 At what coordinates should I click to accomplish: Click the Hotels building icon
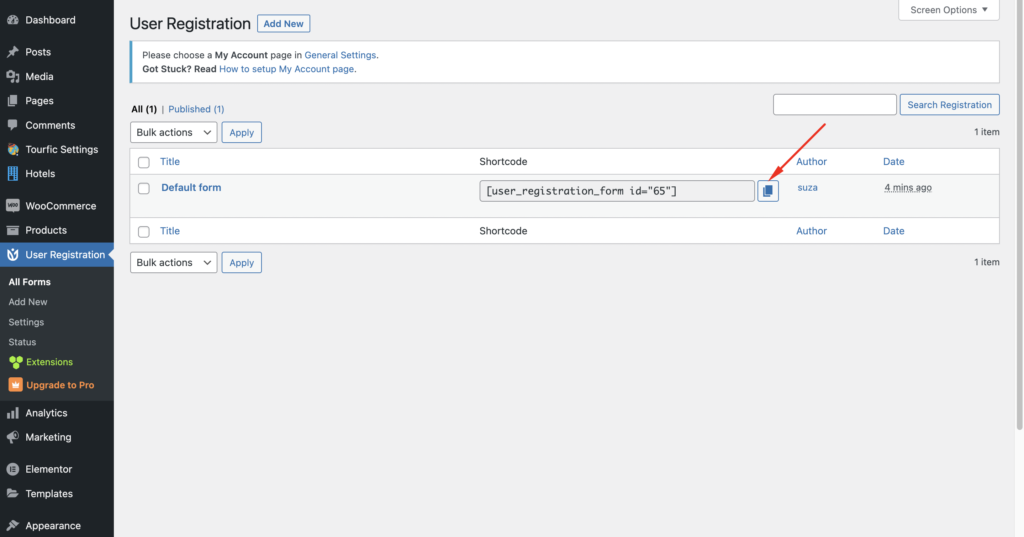tap(12, 173)
